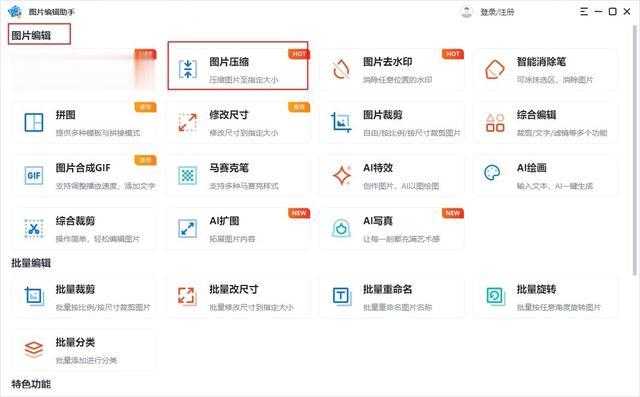
Task: Launch the AI扩图 expand tool
Action: pos(237,228)
